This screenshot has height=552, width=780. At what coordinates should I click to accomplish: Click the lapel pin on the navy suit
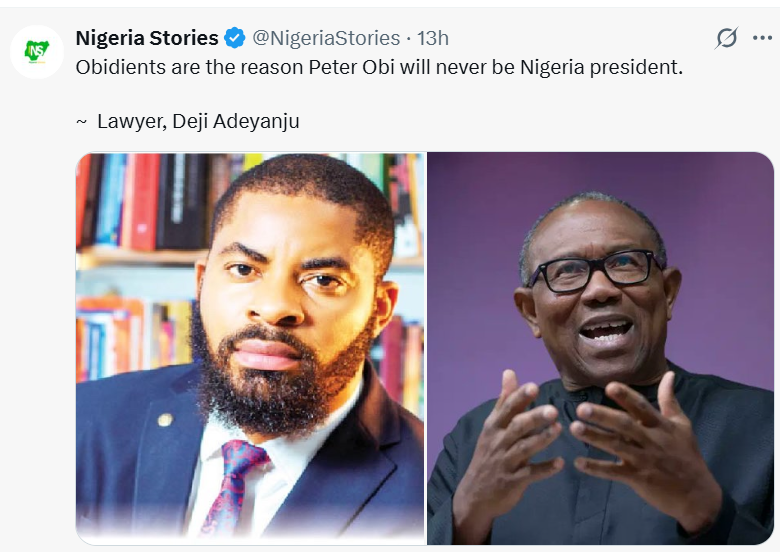click(x=164, y=420)
